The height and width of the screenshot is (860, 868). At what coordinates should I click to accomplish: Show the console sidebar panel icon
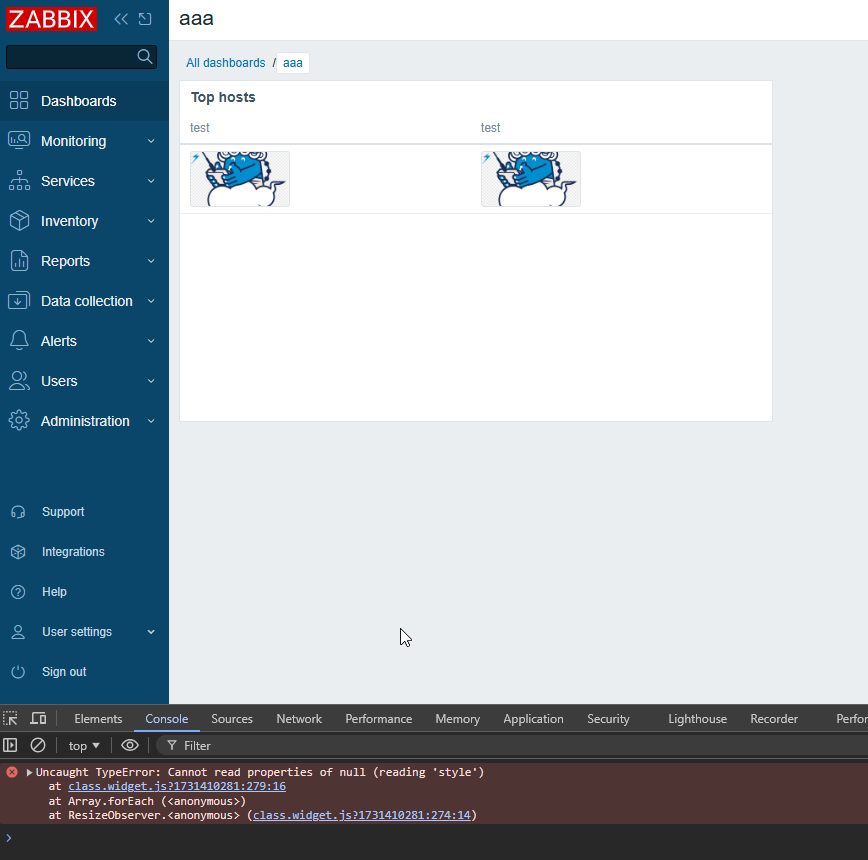10,745
